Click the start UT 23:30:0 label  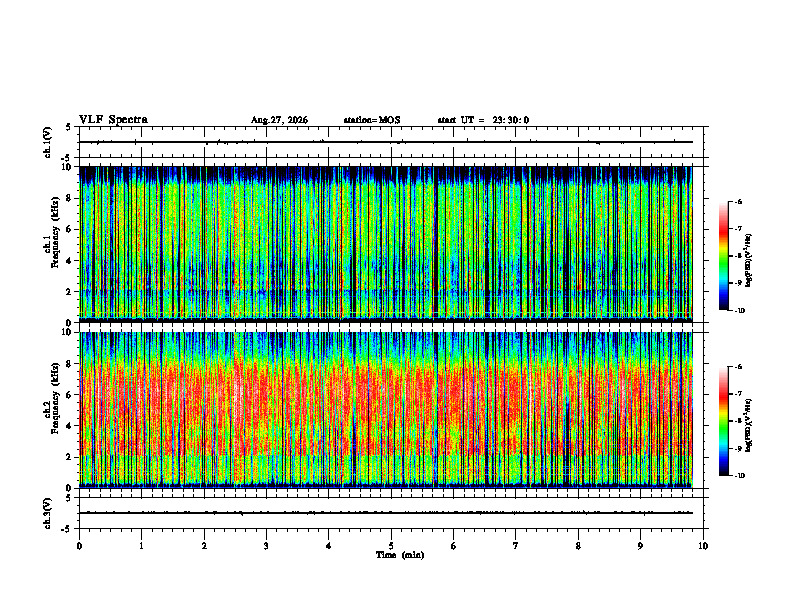coord(483,120)
